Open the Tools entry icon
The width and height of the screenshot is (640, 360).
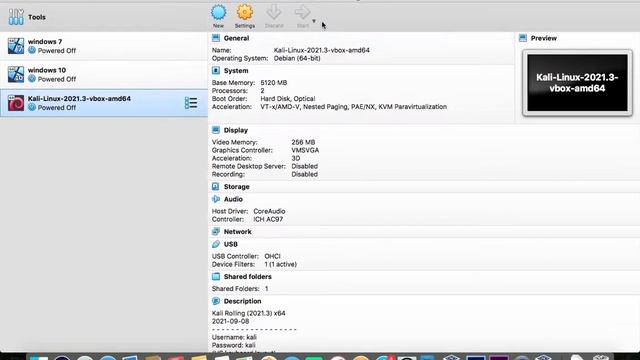(x=16, y=17)
